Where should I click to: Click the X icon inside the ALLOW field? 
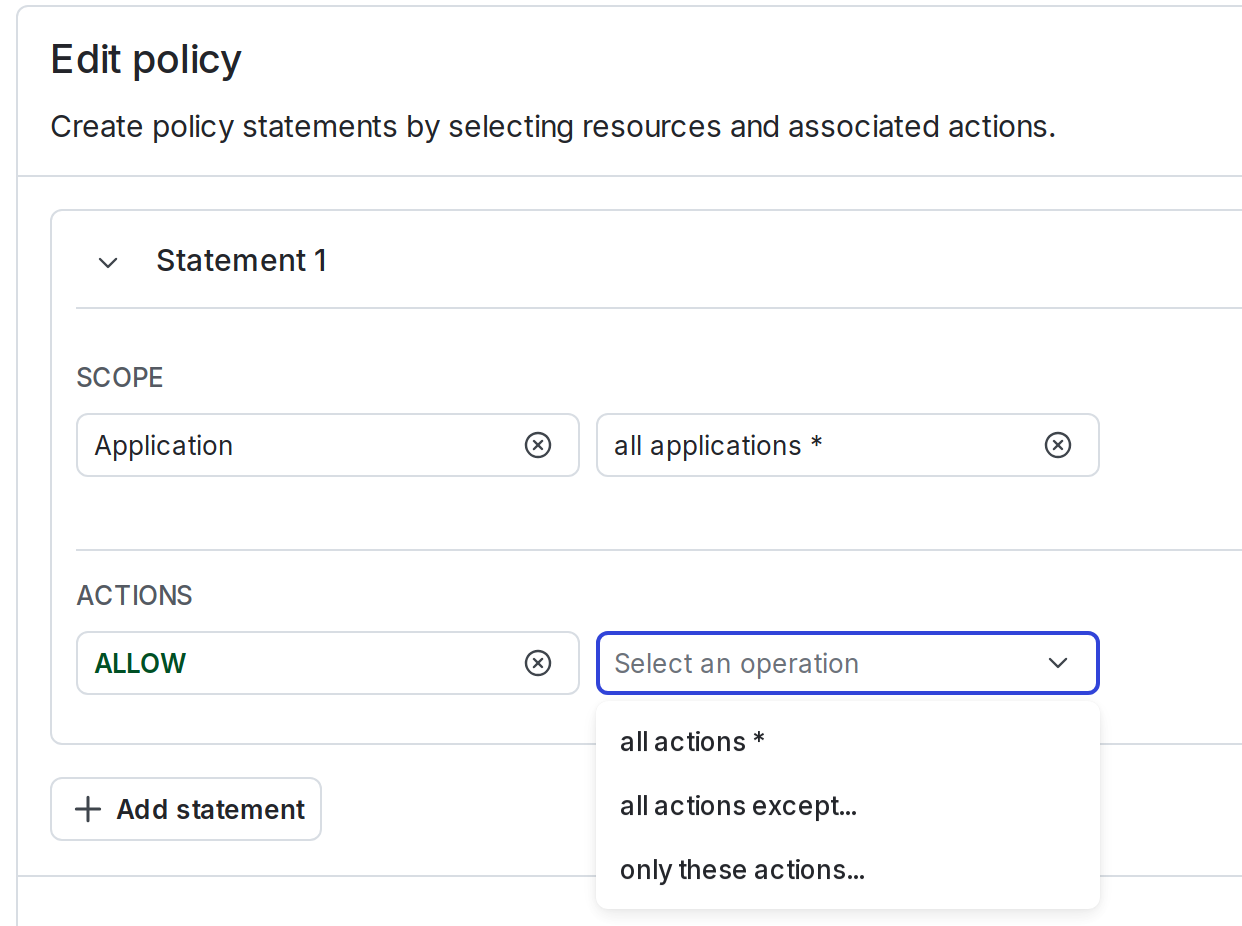538,663
